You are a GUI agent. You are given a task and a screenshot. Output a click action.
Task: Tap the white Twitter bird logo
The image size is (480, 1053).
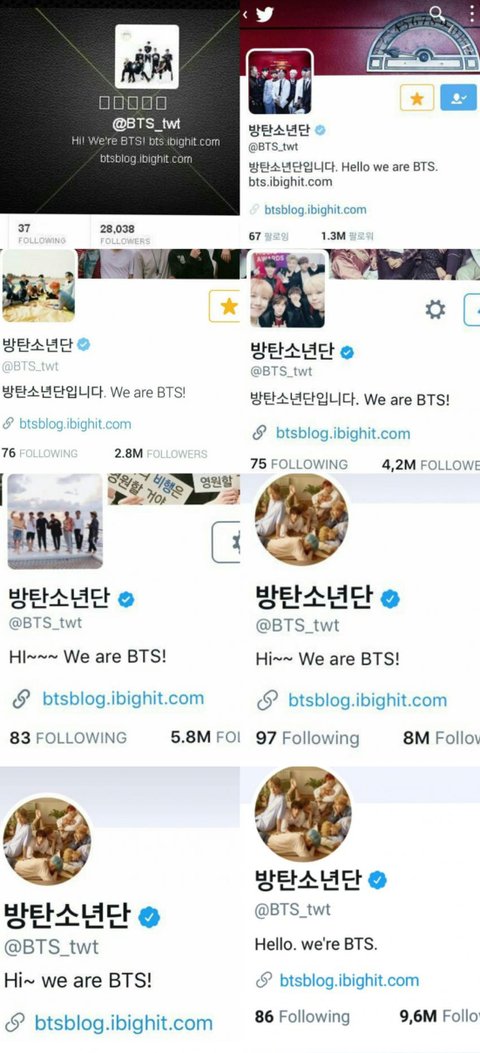click(264, 14)
